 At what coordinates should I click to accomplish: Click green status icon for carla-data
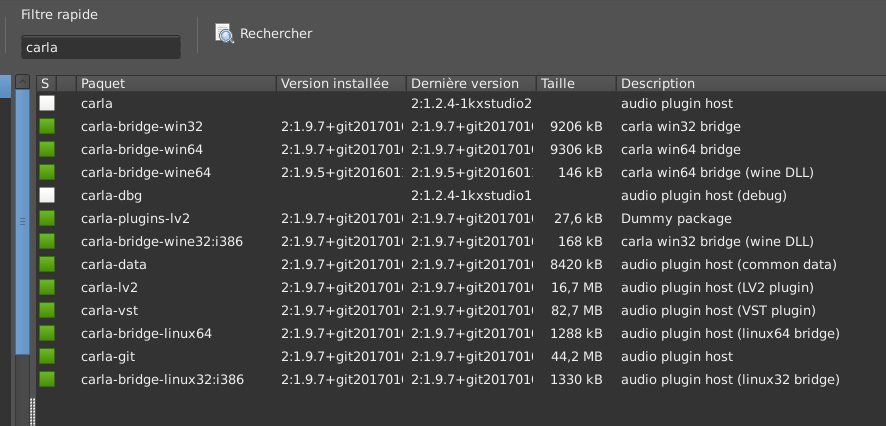tap(47, 264)
